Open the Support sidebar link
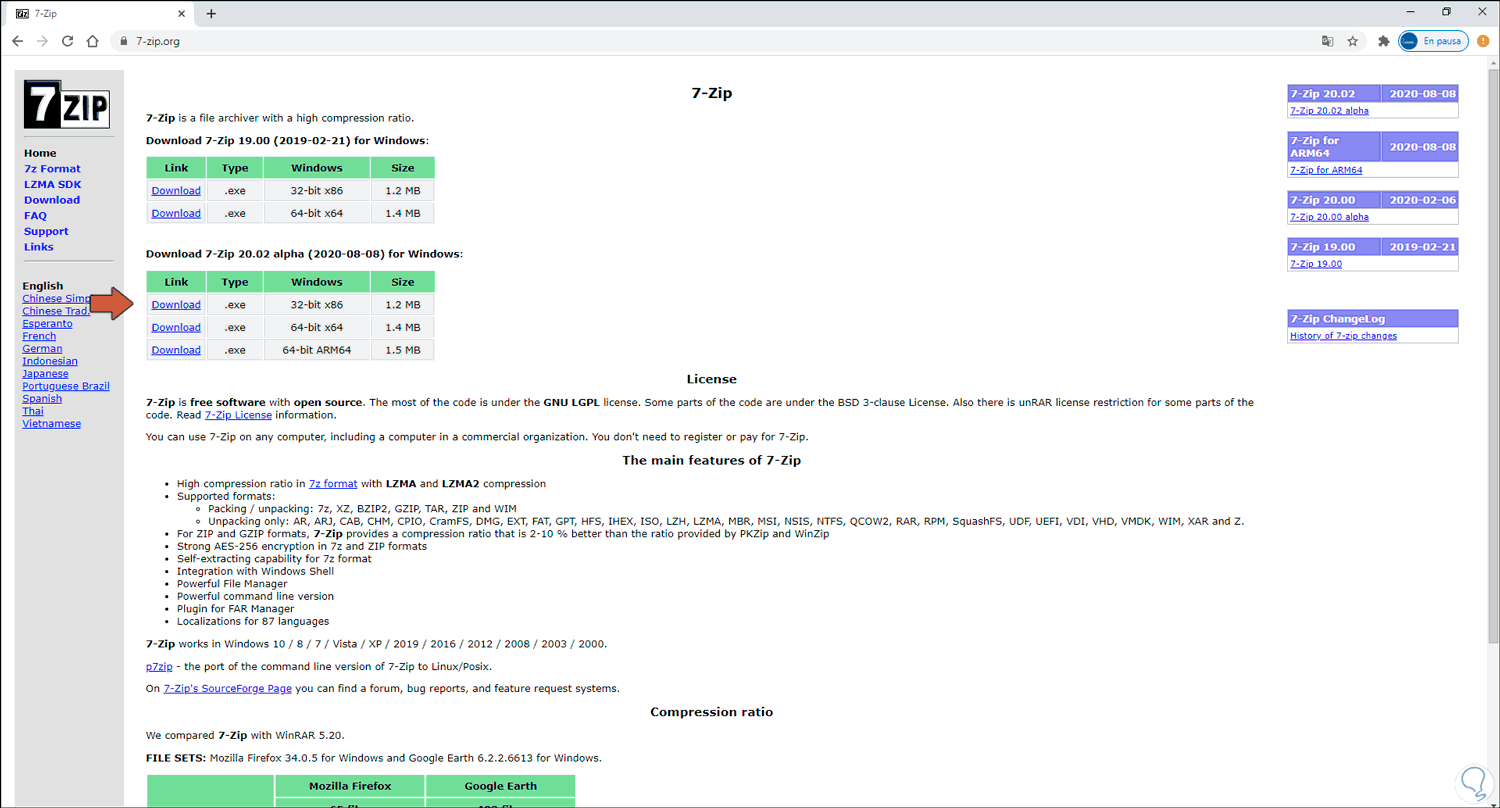Image resolution: width=1500 pixels, height=808 pixels. [x=46, y=231]
